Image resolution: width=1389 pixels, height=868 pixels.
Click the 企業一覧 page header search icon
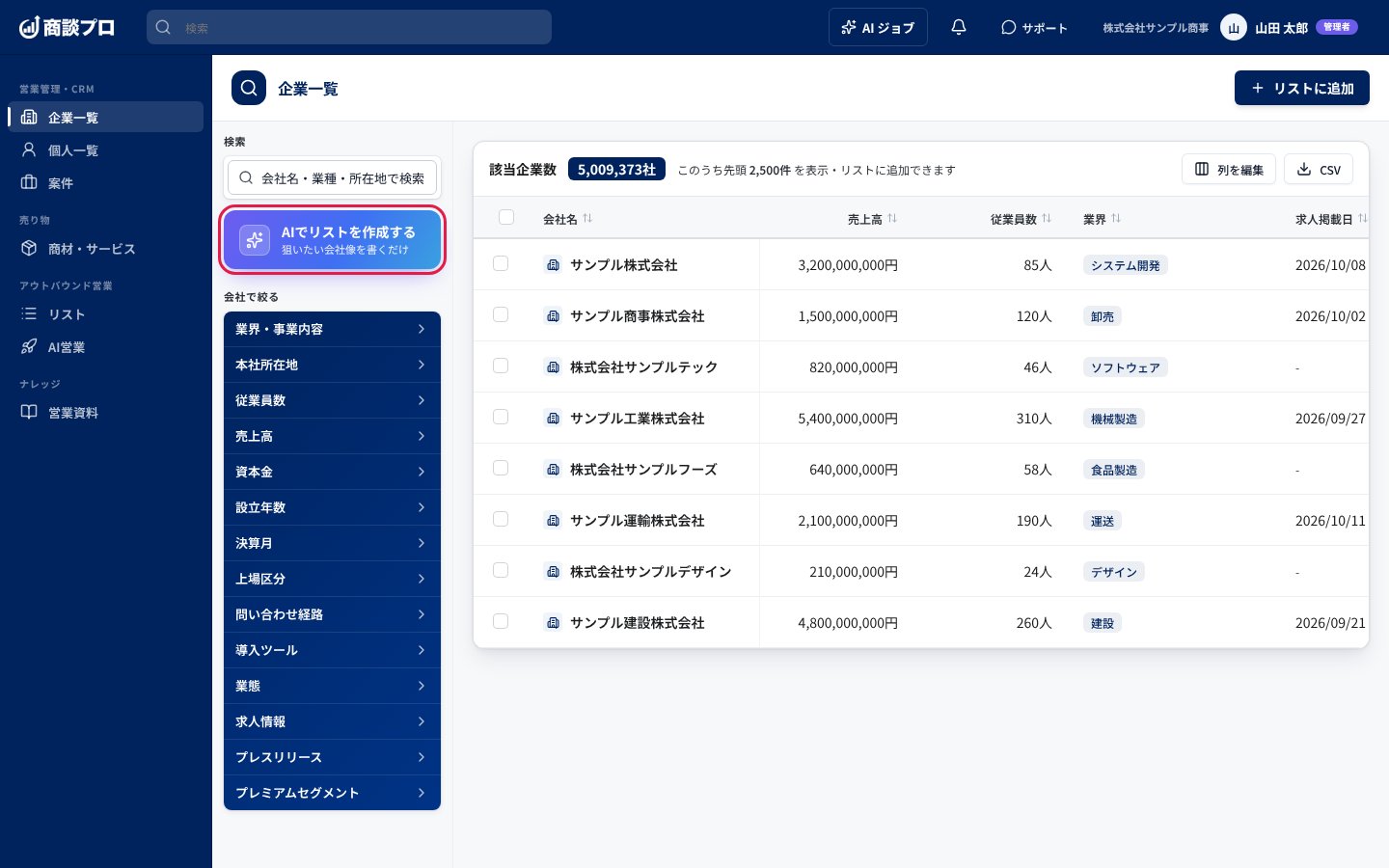249,88
